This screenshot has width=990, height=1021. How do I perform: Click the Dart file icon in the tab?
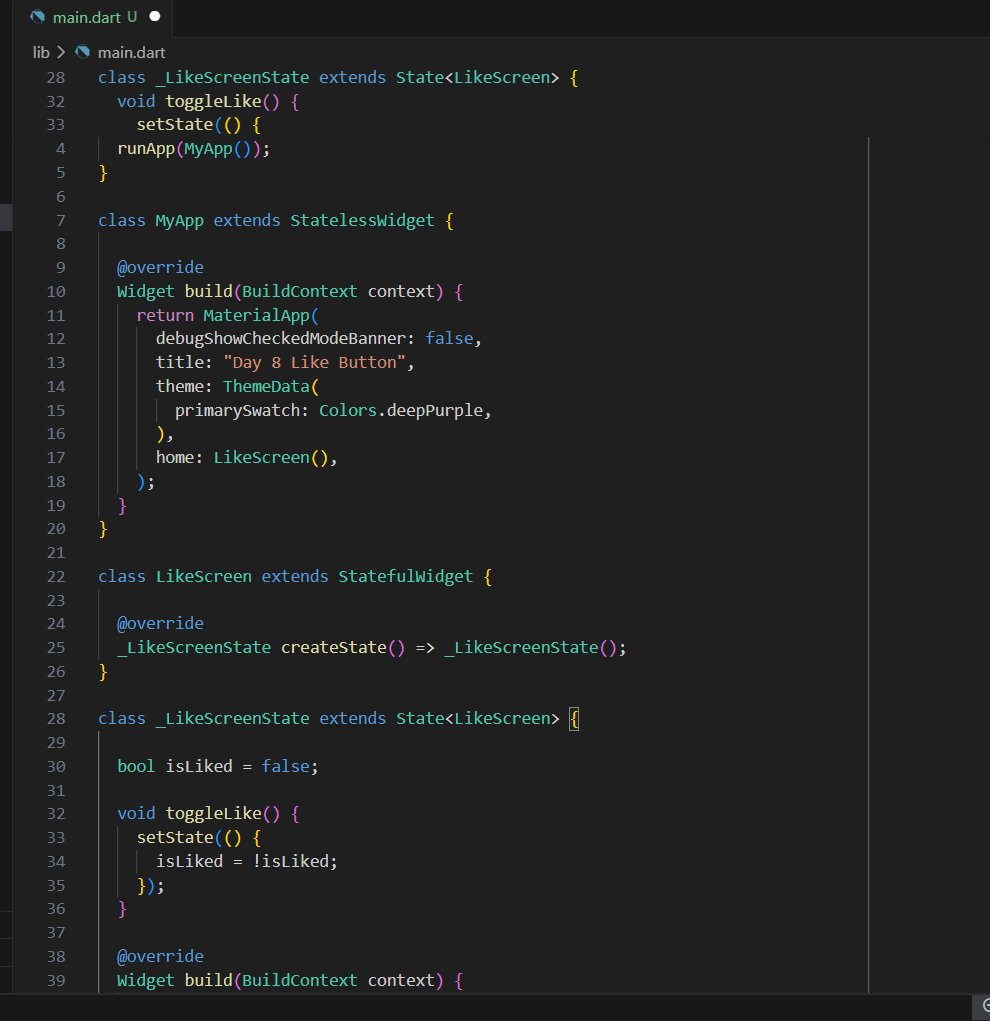38,17
